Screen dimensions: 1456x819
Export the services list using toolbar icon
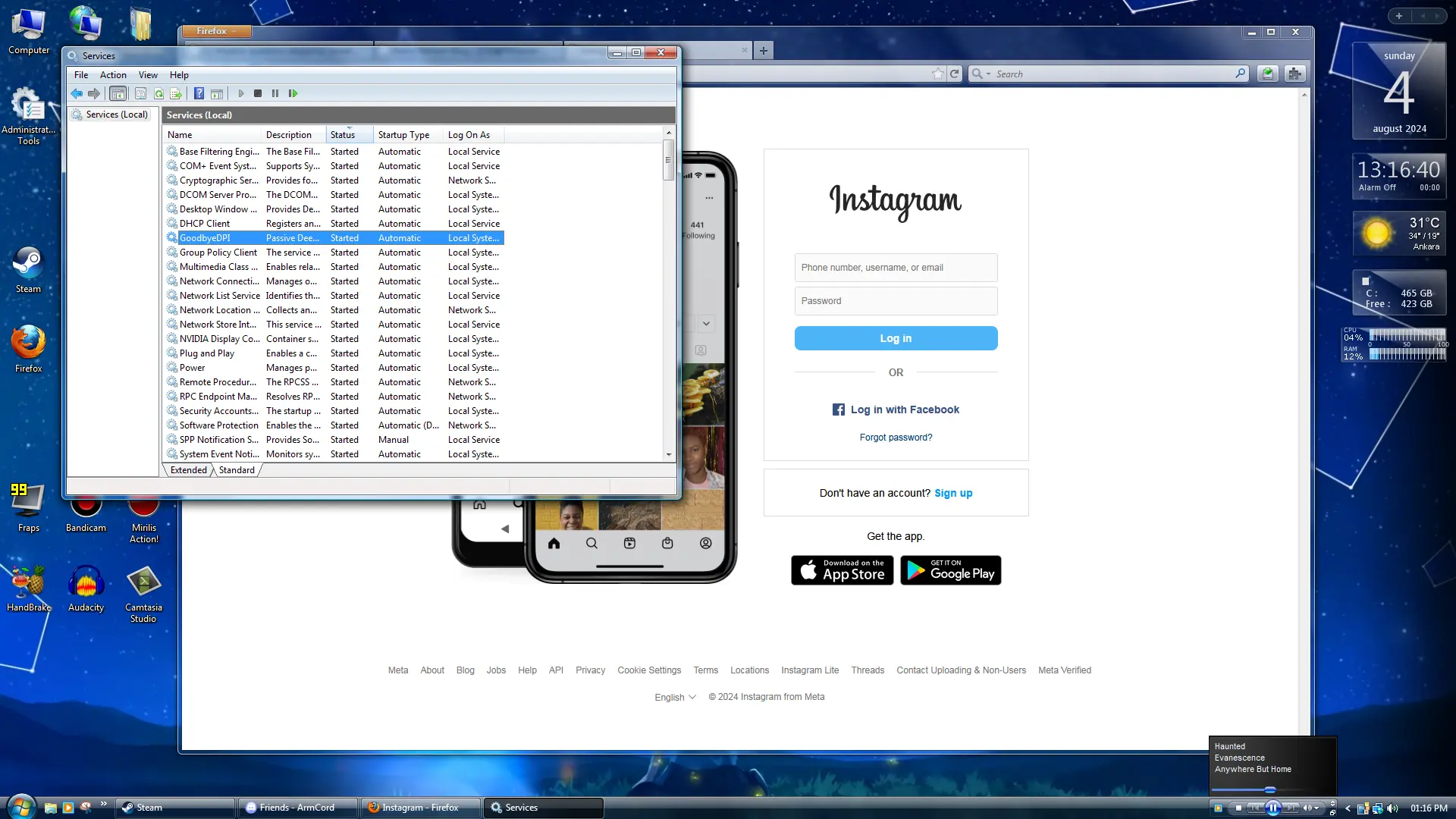pos(176,93)
